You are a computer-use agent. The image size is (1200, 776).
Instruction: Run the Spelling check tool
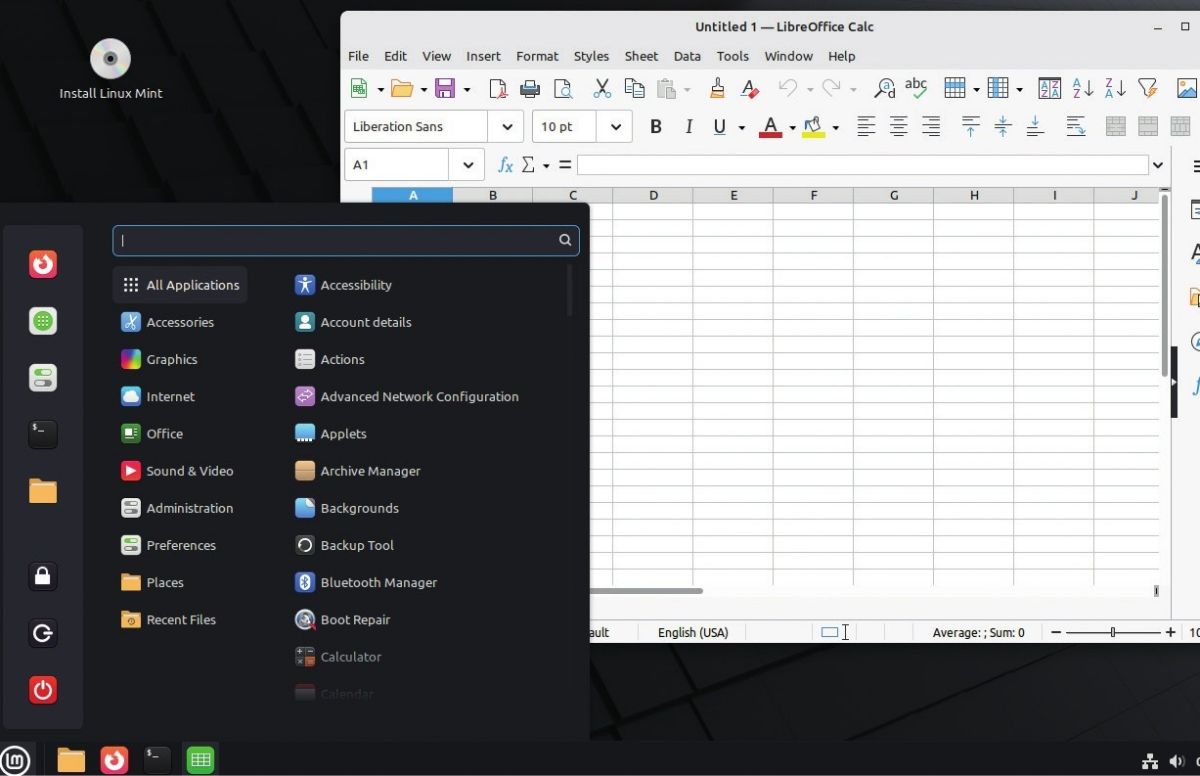(x=916, y=89)
